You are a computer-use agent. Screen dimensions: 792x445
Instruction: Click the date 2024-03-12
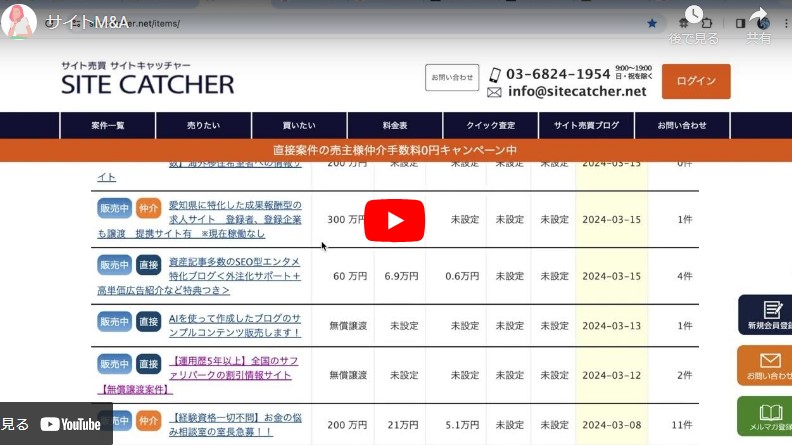pos(611,375)
